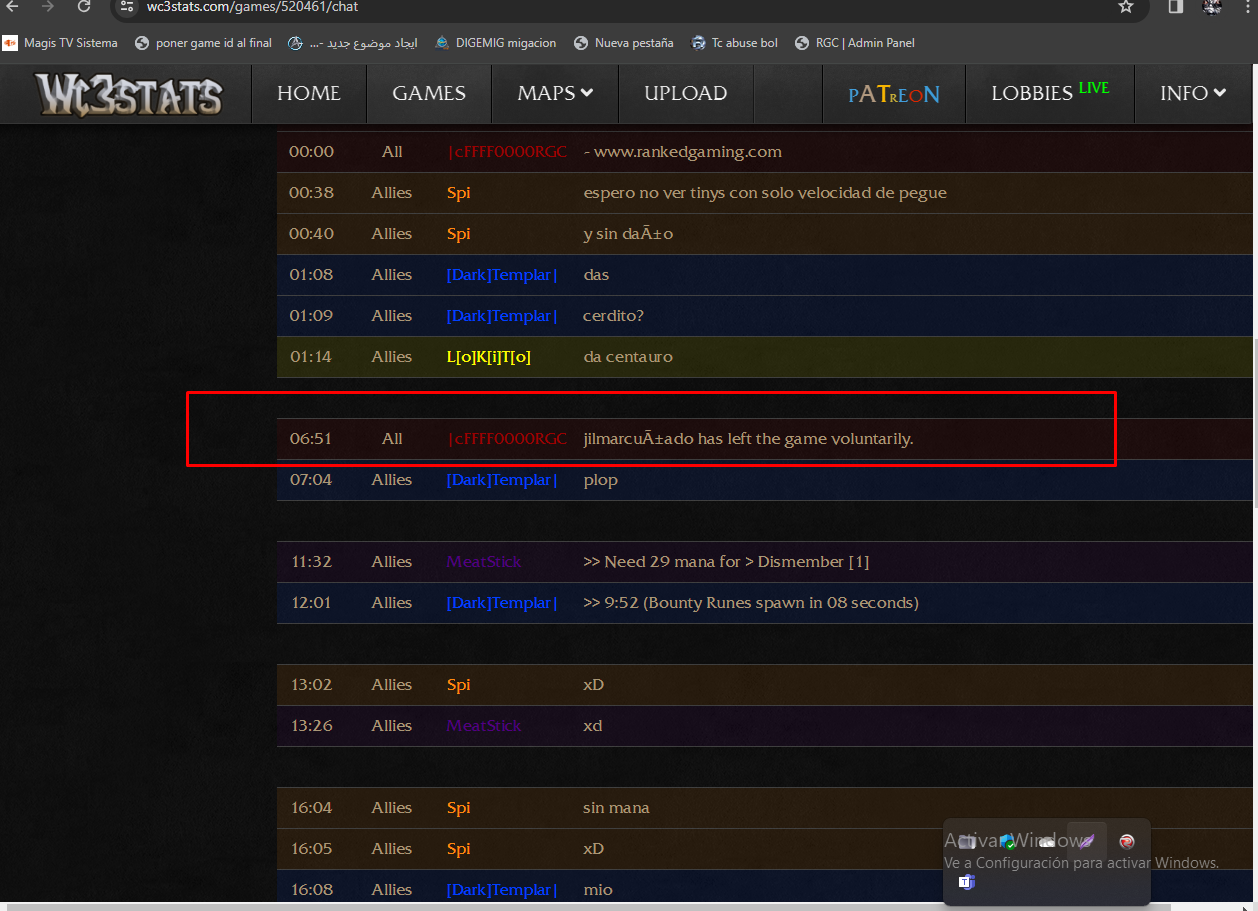
Task: Open the Magis TV Sistema bookmark
Action: 60,43
